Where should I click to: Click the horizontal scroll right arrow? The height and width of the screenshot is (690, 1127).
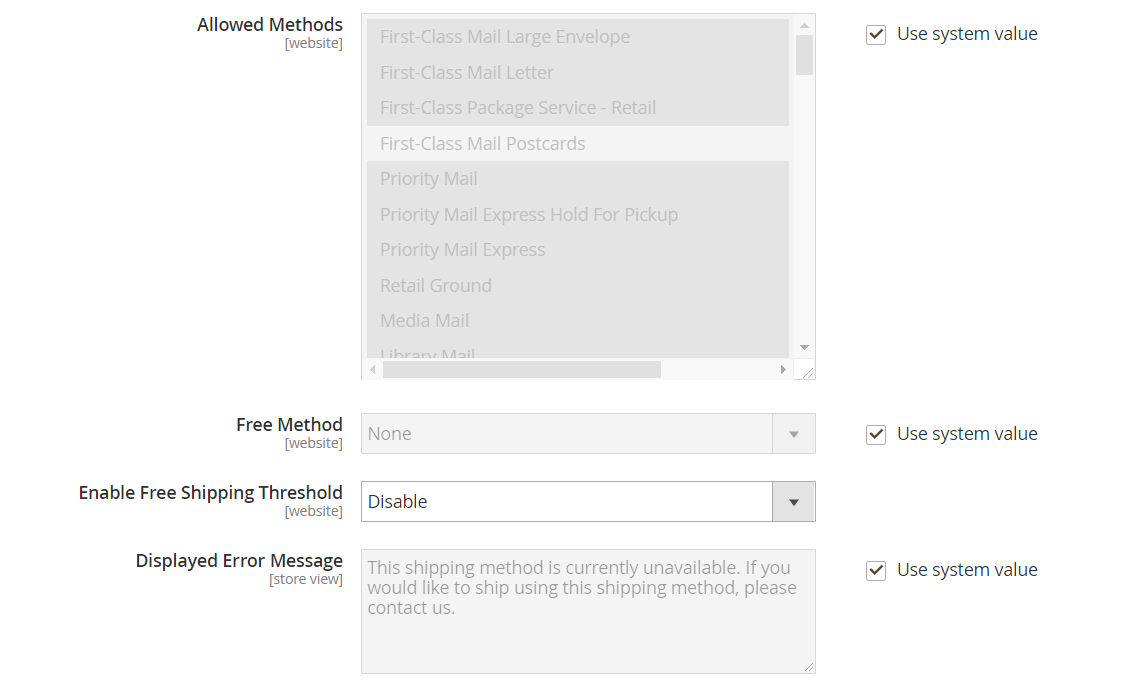783,370
